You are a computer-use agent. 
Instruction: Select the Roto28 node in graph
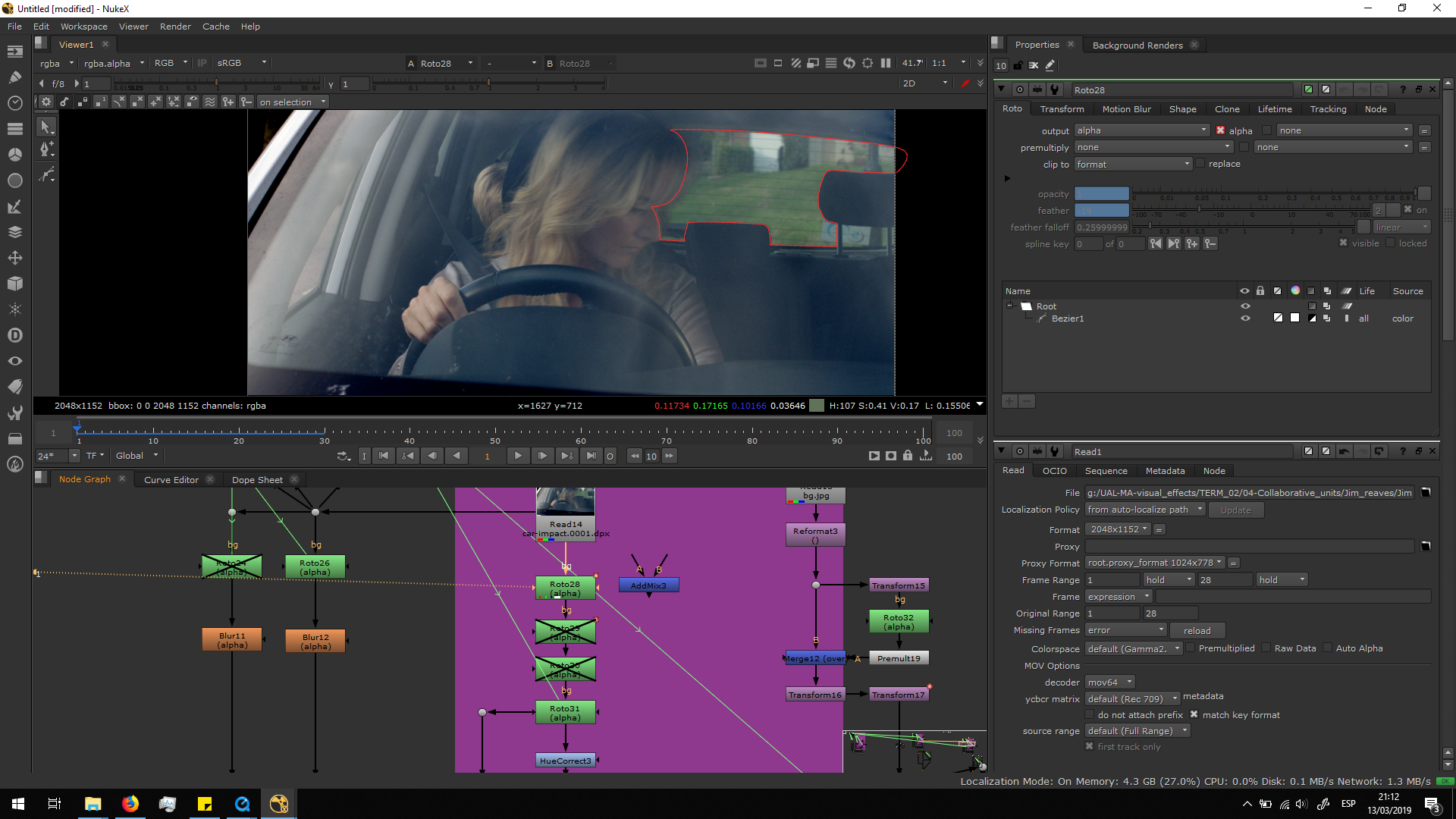pyautogui.click(x=565, y=588)
